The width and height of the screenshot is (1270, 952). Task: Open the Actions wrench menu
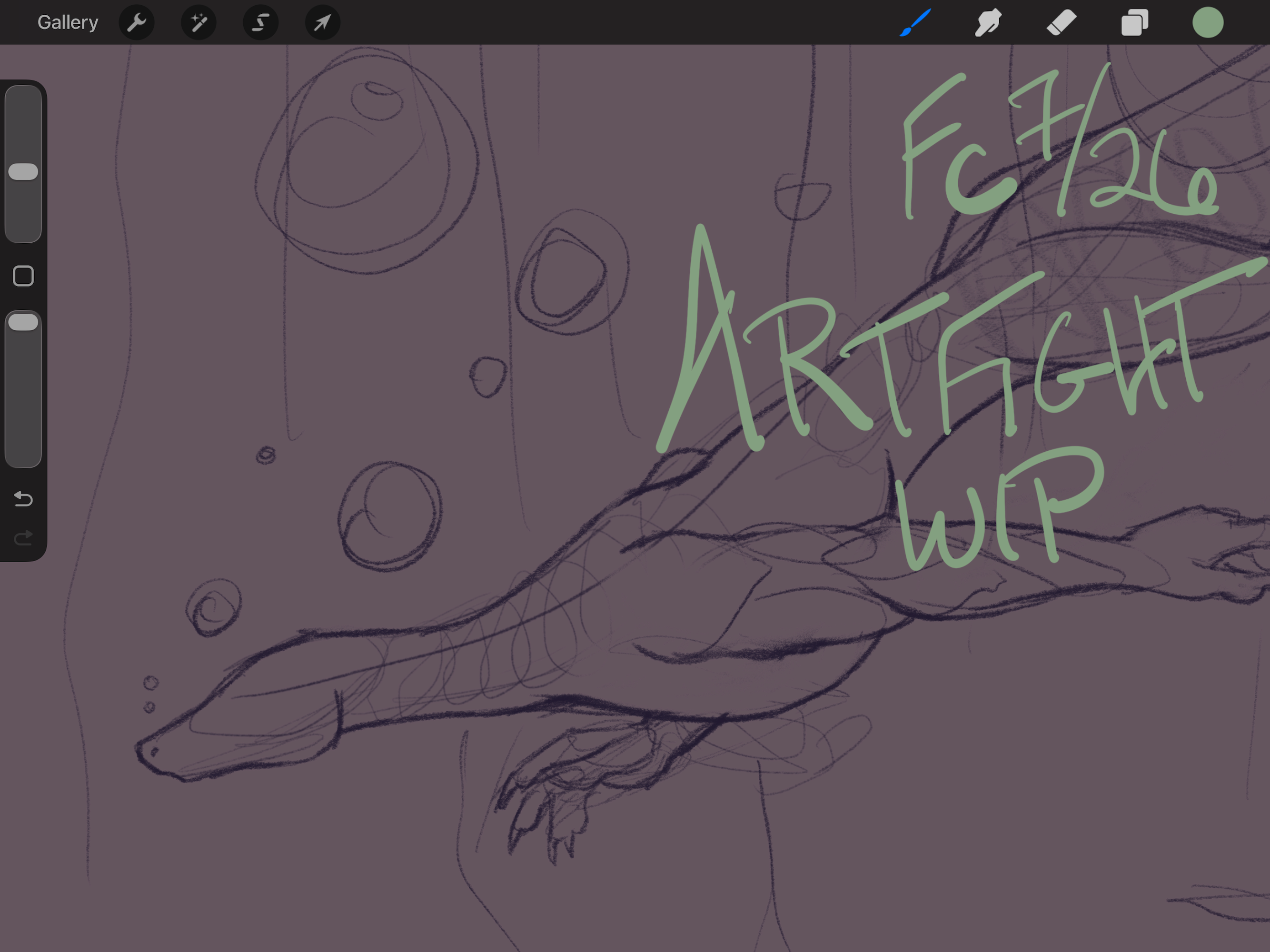137,22
